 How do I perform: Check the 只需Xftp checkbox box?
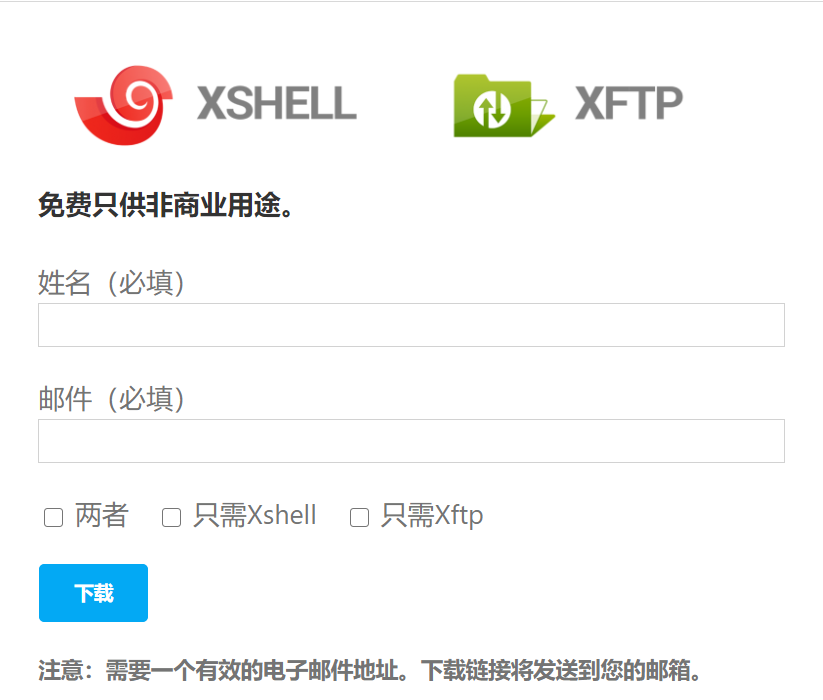pos(360,517)
